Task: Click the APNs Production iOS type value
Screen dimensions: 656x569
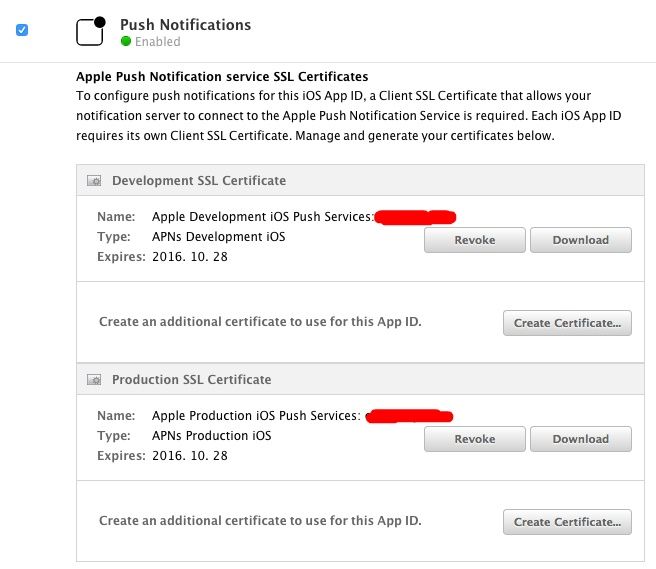Action: pyautogui.click(x=212, y=436)
